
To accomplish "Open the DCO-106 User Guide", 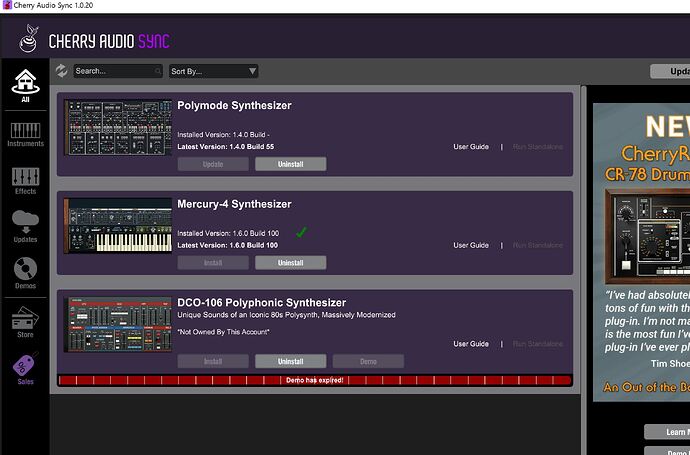I will [471, 344].
